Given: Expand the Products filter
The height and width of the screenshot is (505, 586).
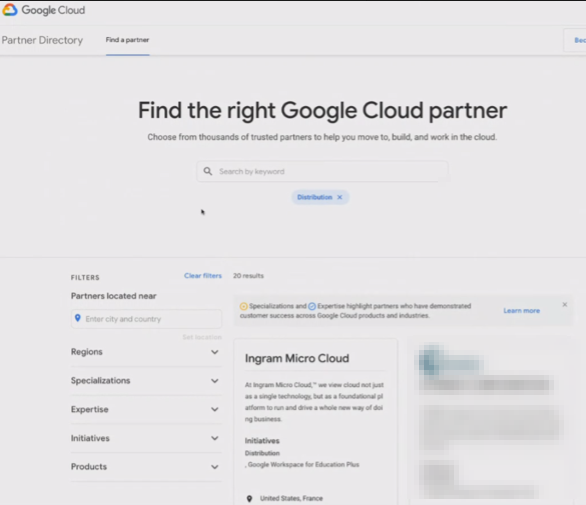Looking at the screenshot, I should tap(145, 467).
